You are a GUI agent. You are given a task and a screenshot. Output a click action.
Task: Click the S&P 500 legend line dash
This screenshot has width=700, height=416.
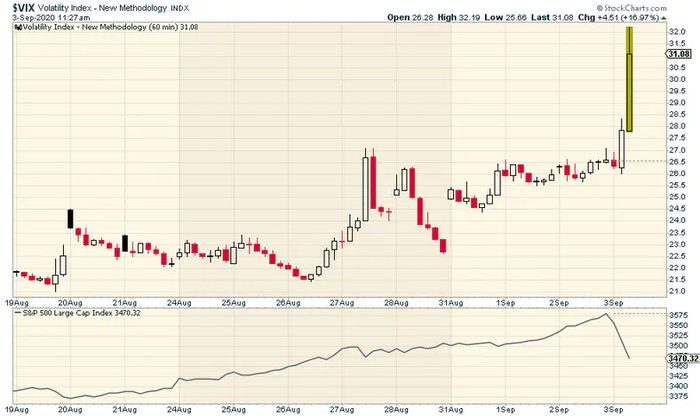18,313
